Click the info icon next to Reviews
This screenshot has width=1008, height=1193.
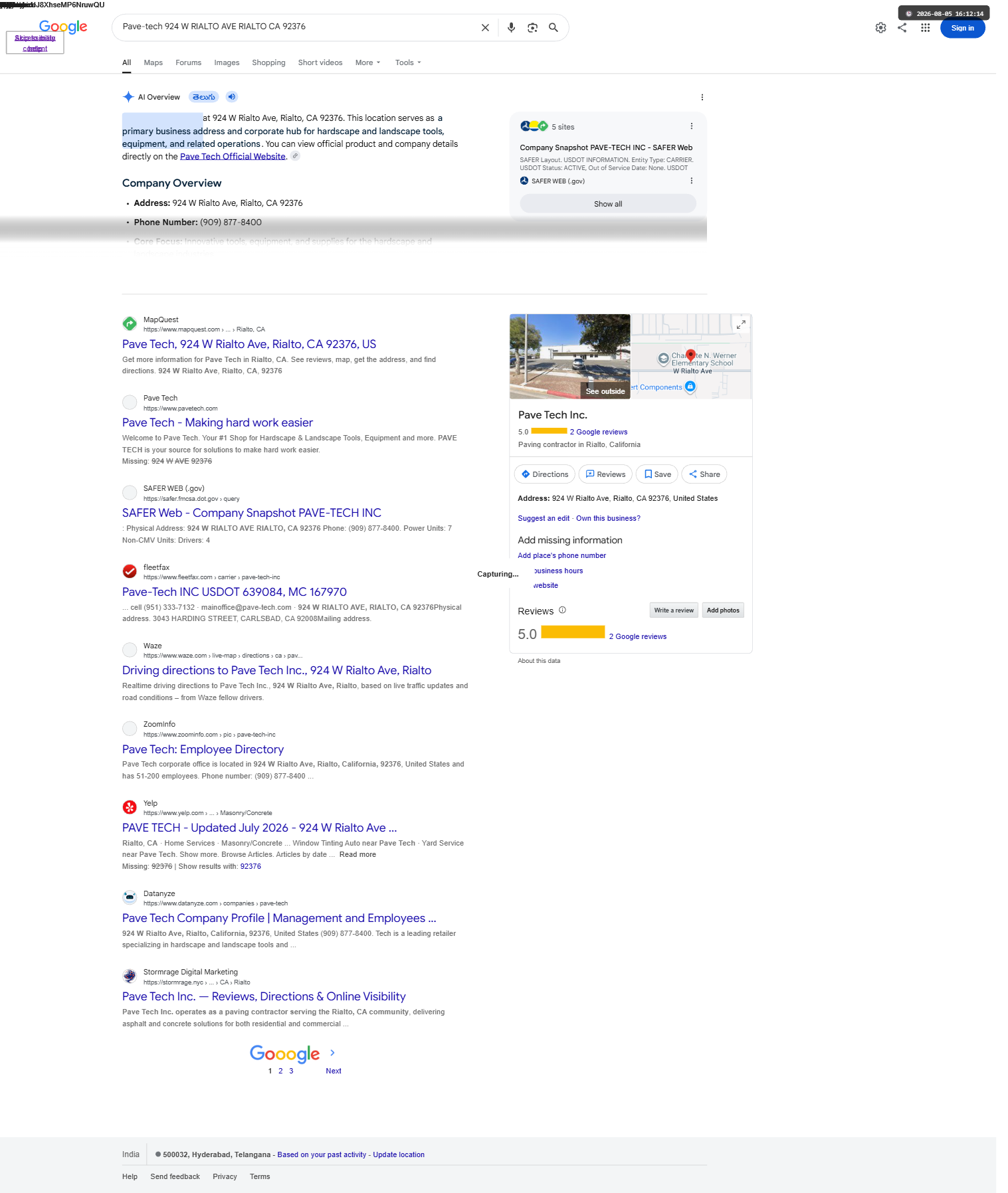click(x=562, y=610)
